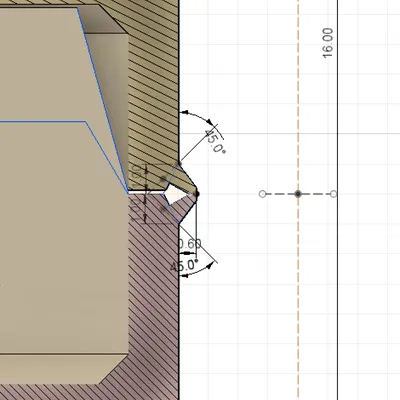Click the open endpoint circle on the 16.00 line

coord(333,194)
